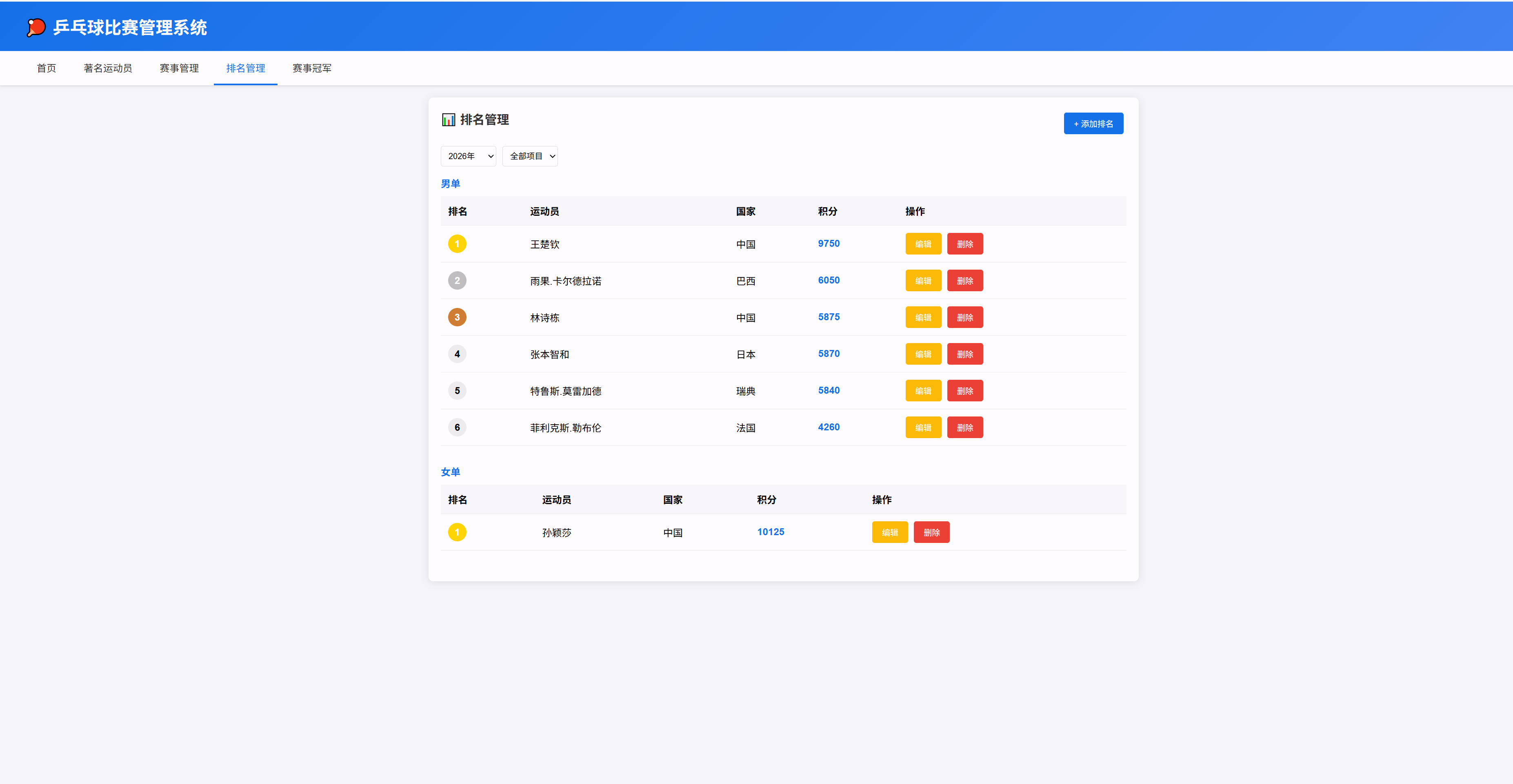Click gold rank 1 badge for 孙颖莎
1513x784 pixels.
click(x=457, y=532)
